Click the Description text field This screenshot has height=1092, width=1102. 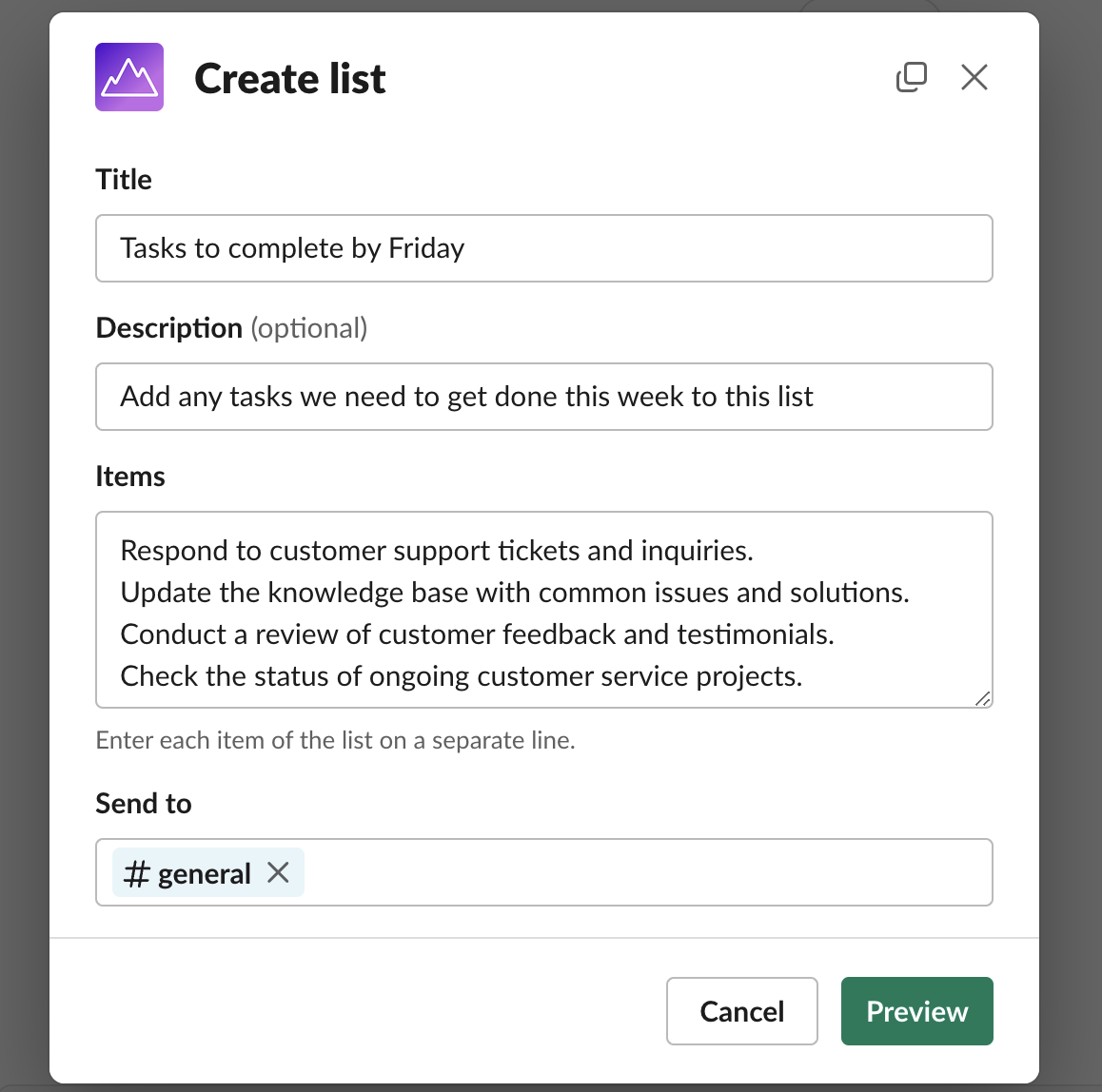(542, 397)
